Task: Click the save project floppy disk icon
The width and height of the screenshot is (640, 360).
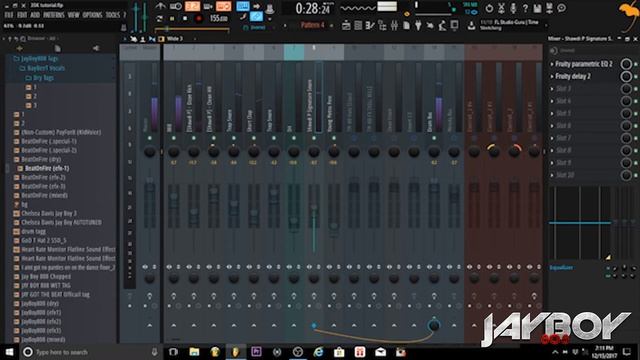Action: pyautogui.click(x=538, y=8)
